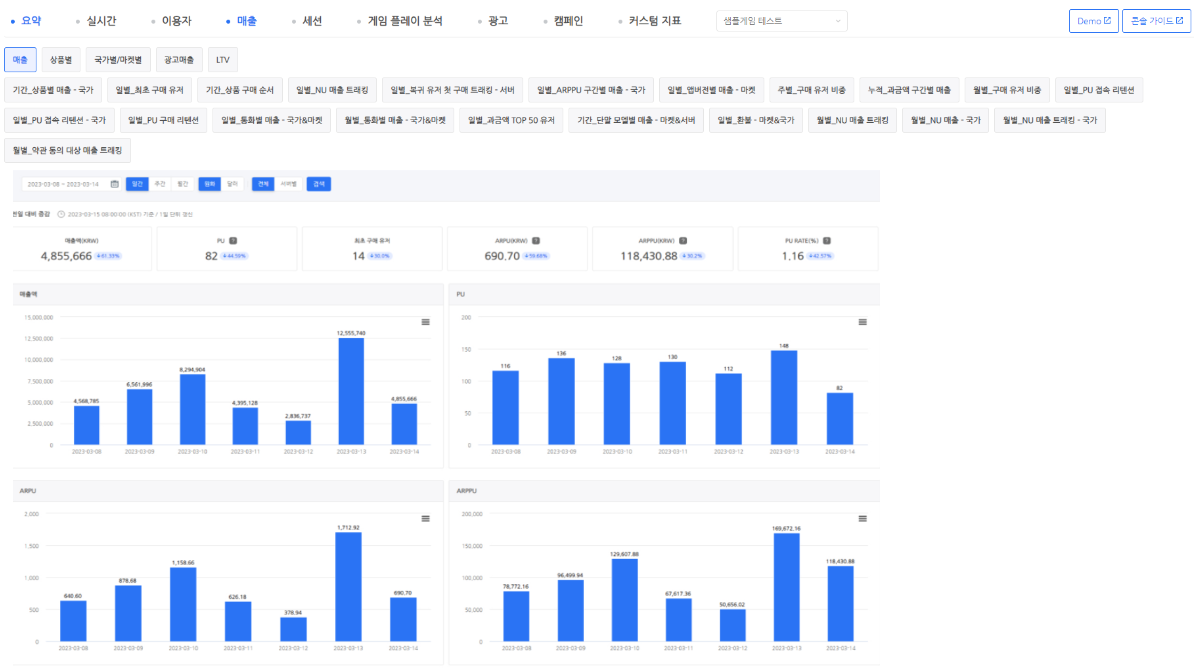This screenshot has height=669, width=1194.
Task: Open the date range calendar icon
Action: coord(114,184)
